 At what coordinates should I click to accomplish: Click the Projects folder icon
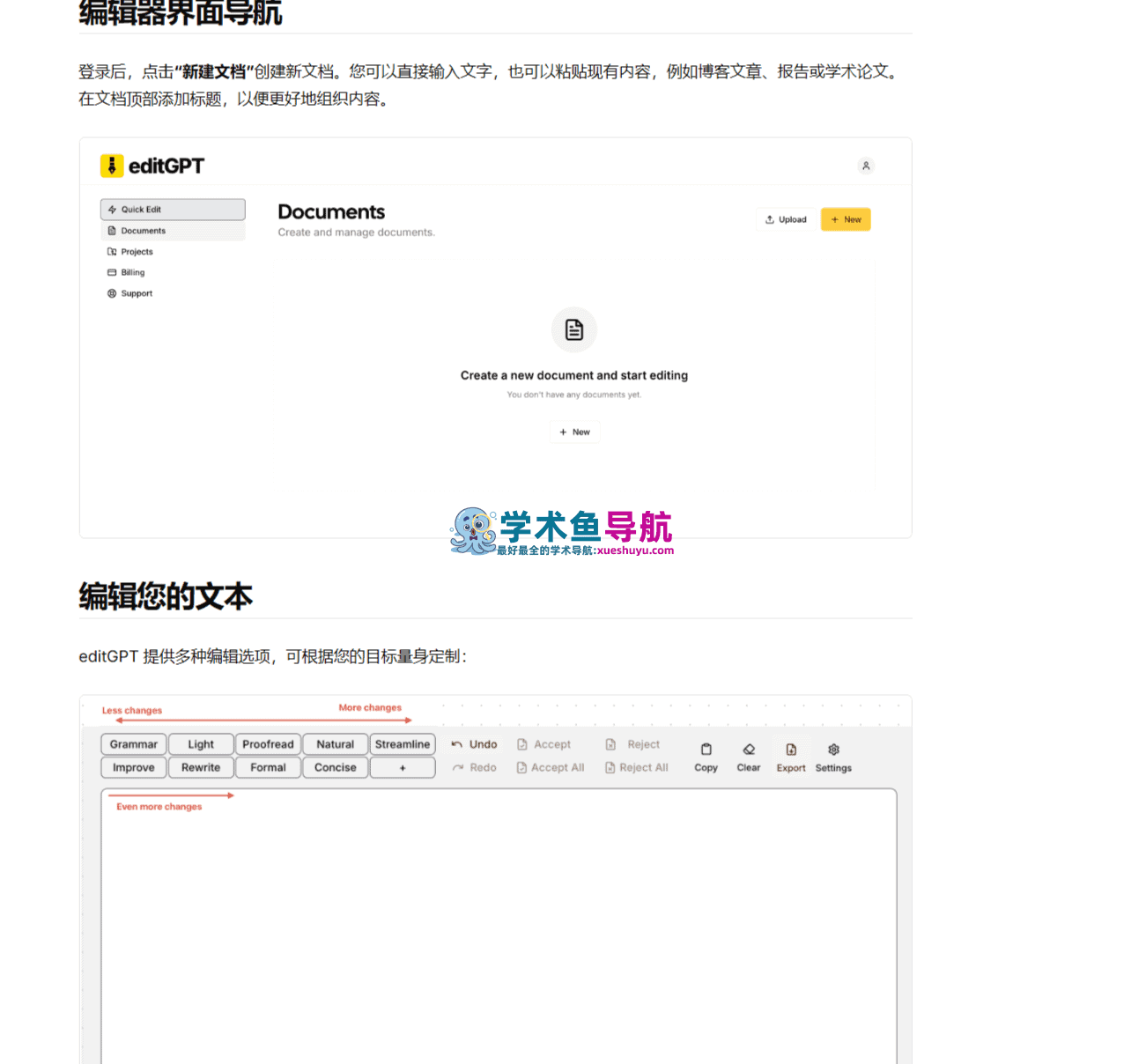[x=112, y=252]
